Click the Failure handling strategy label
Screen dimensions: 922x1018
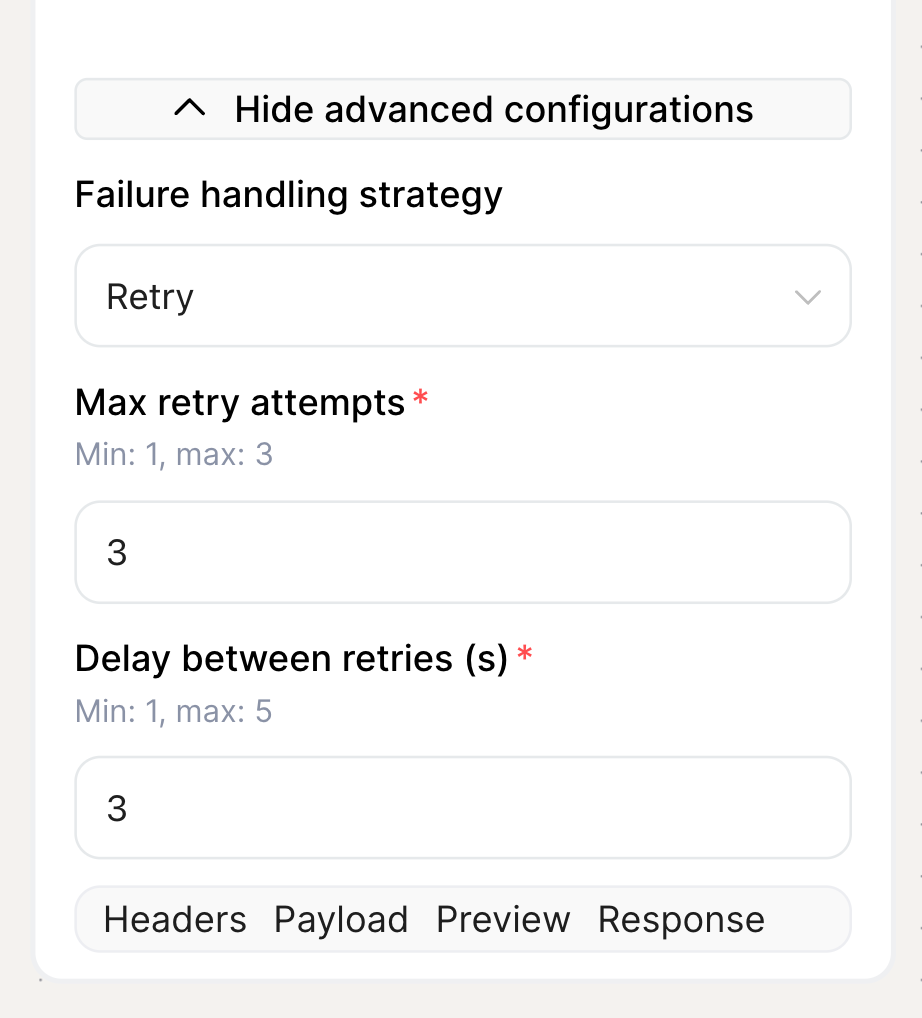point(289,194)
